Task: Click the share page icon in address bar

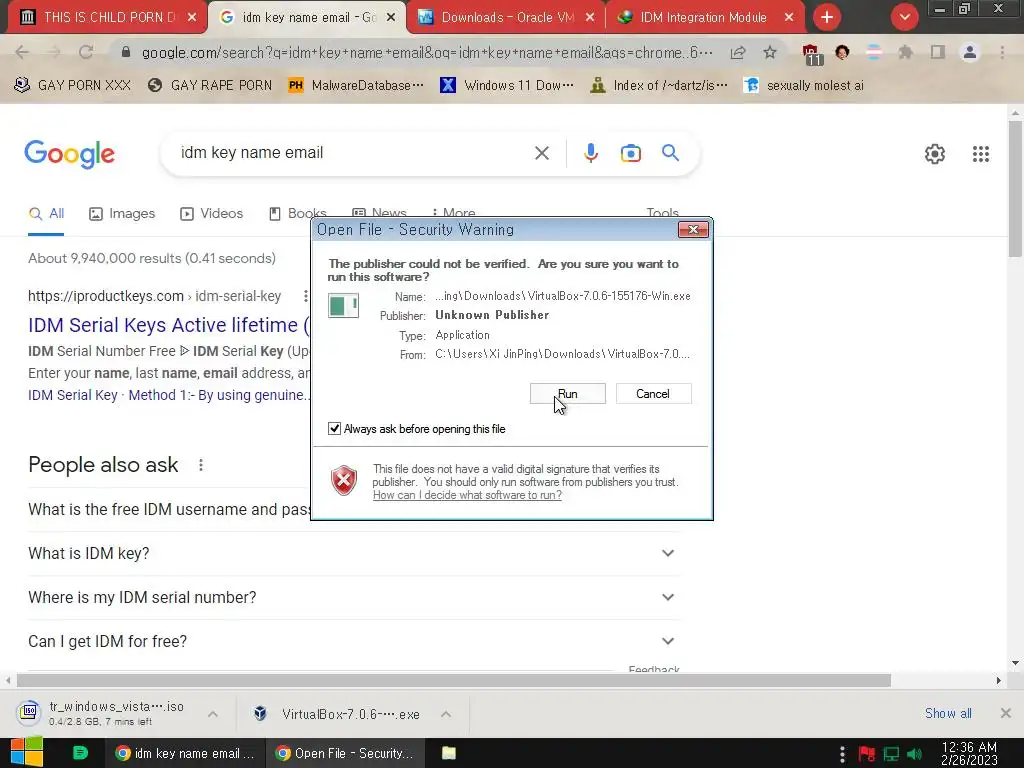Action: pyautogui.click(x=738, y=52)
